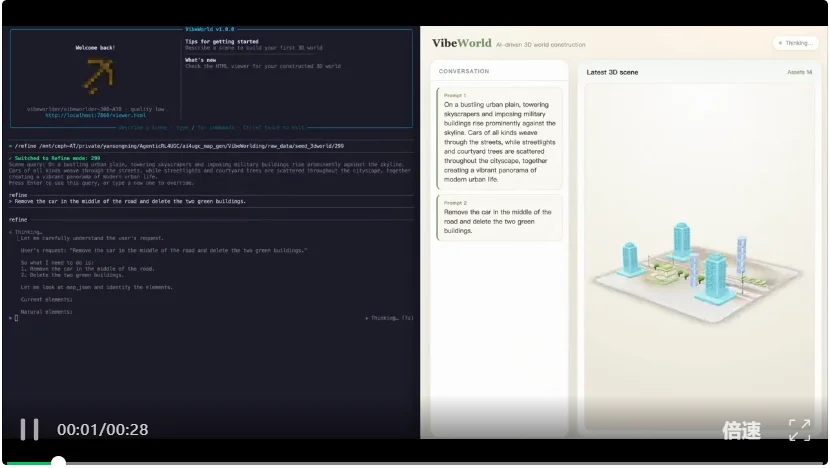Select the Prompt 1 conversation card

click(x=499, y=139)
